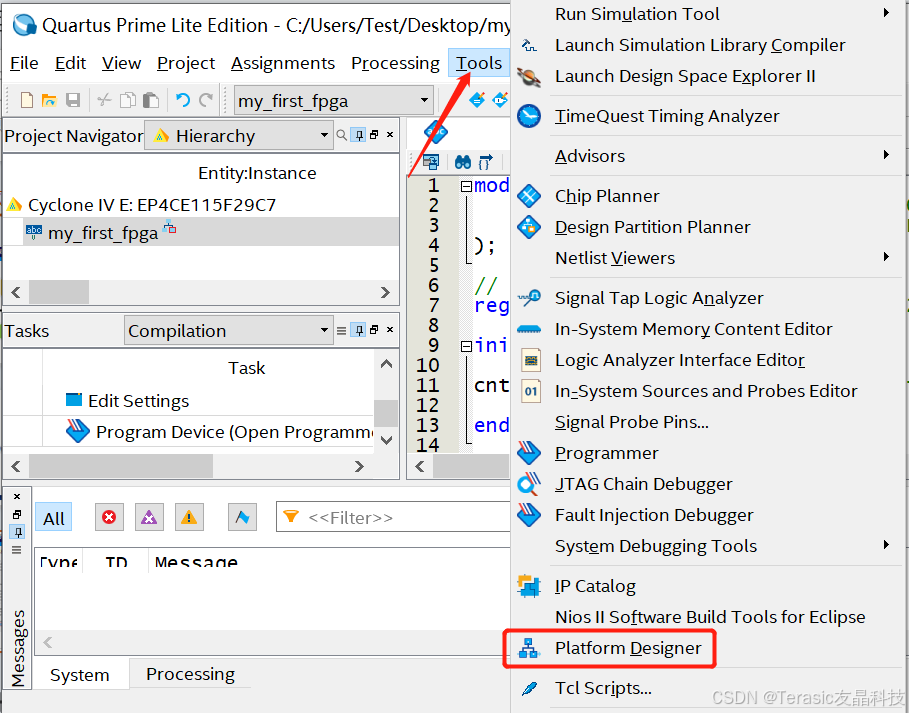Choose Nios II Software Build Tools for Eclipse

tap(710, 617)
